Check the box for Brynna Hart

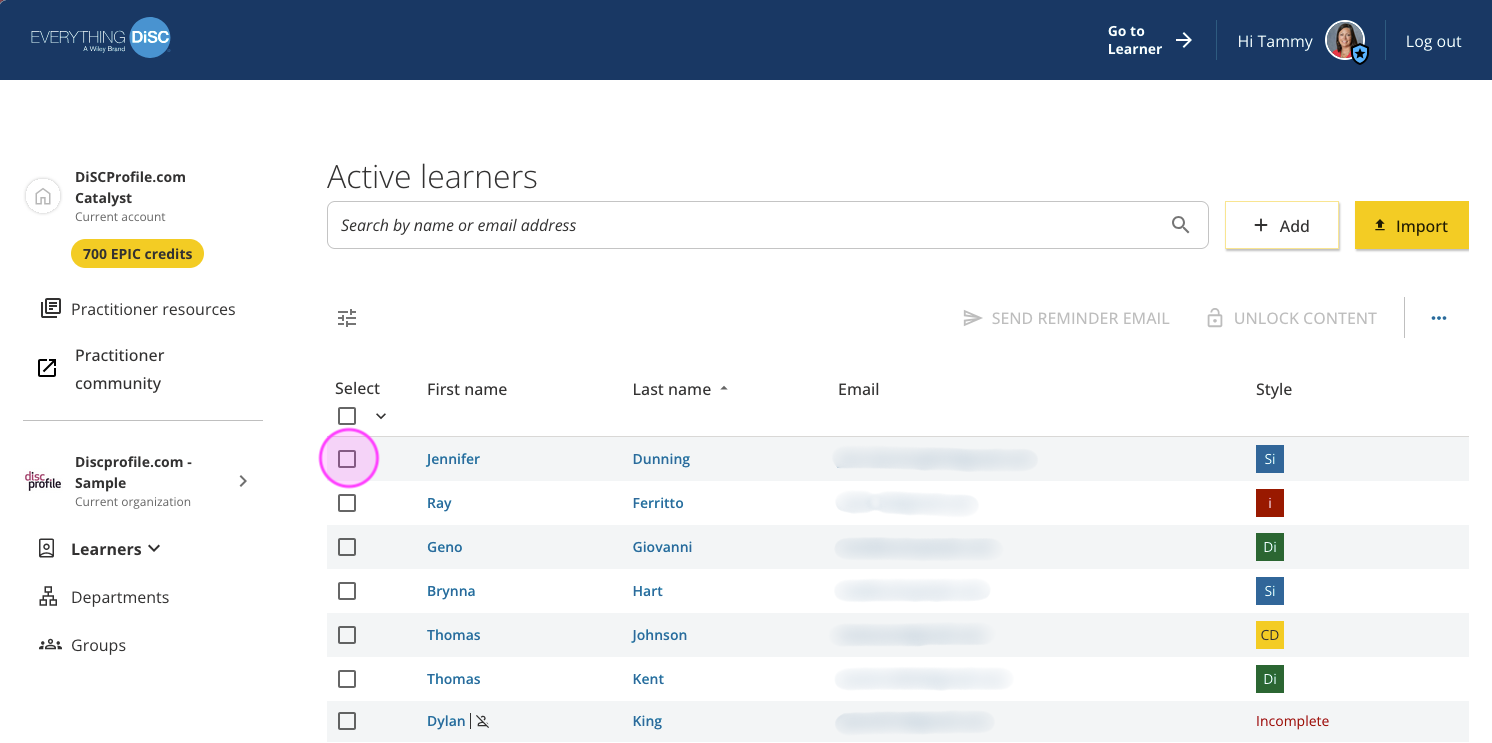click(x=347, y=591)
